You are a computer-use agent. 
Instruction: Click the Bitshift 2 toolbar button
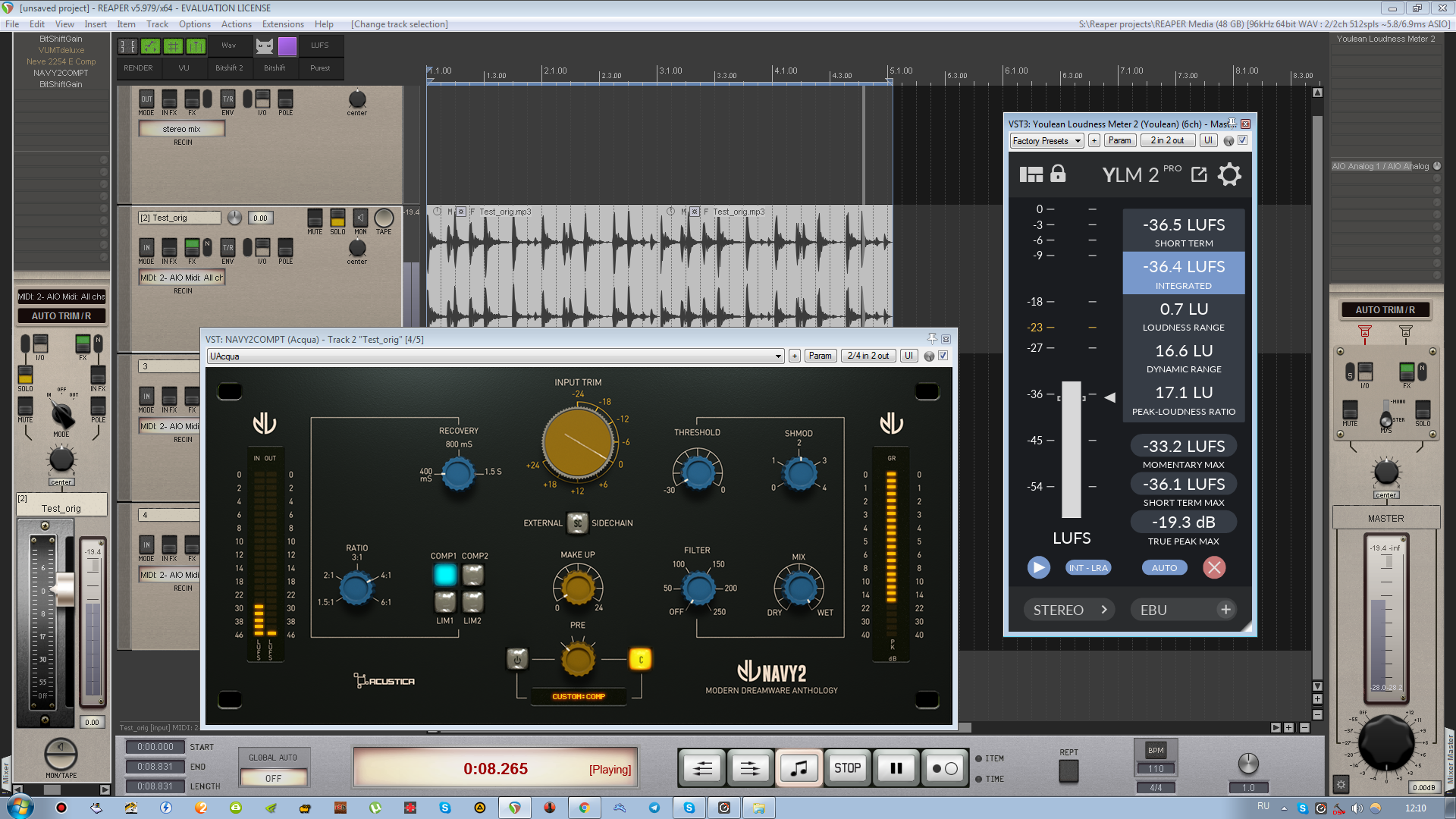229,67
